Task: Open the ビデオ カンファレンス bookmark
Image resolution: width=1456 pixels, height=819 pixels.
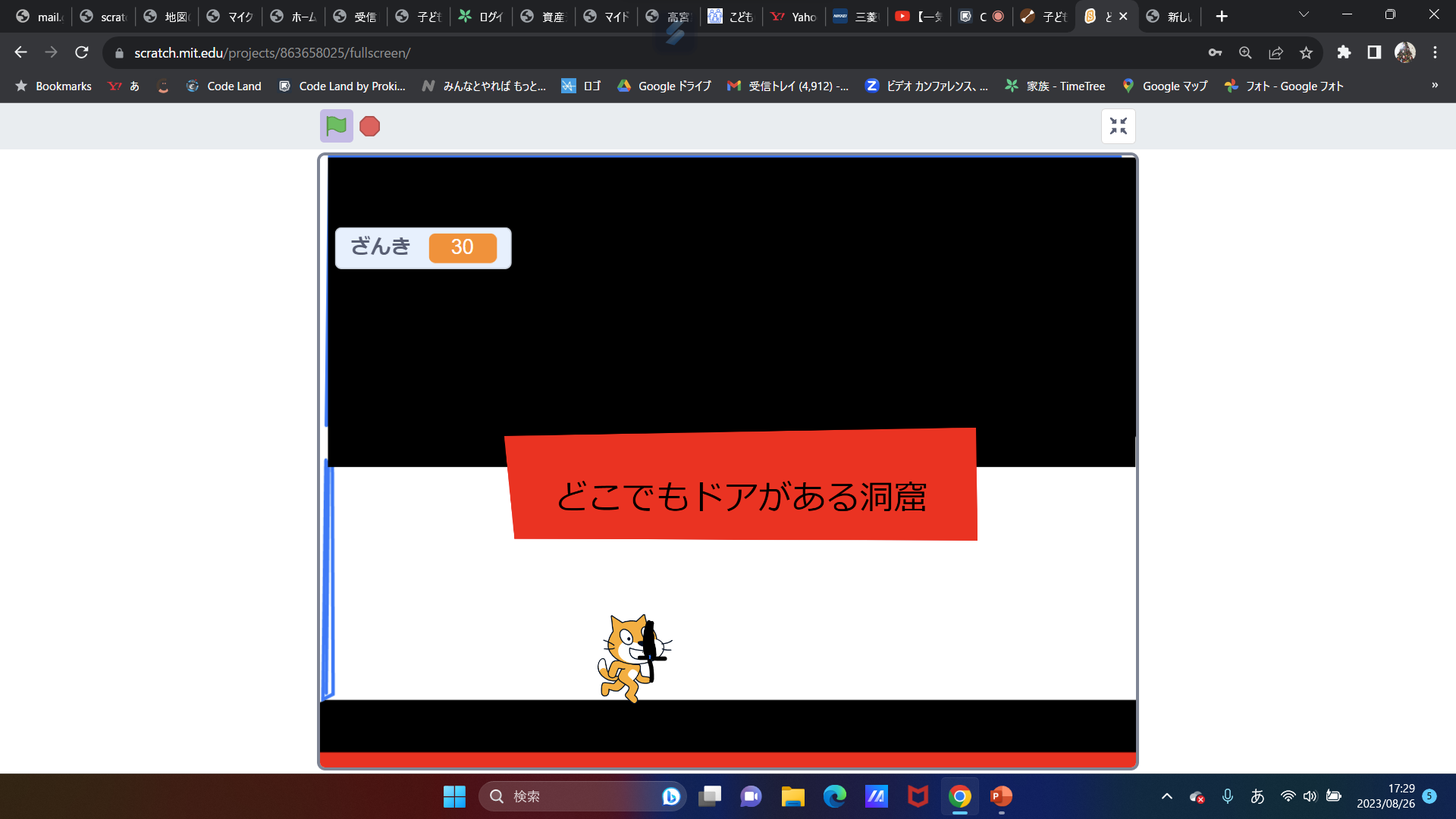Action: point(927,86)
